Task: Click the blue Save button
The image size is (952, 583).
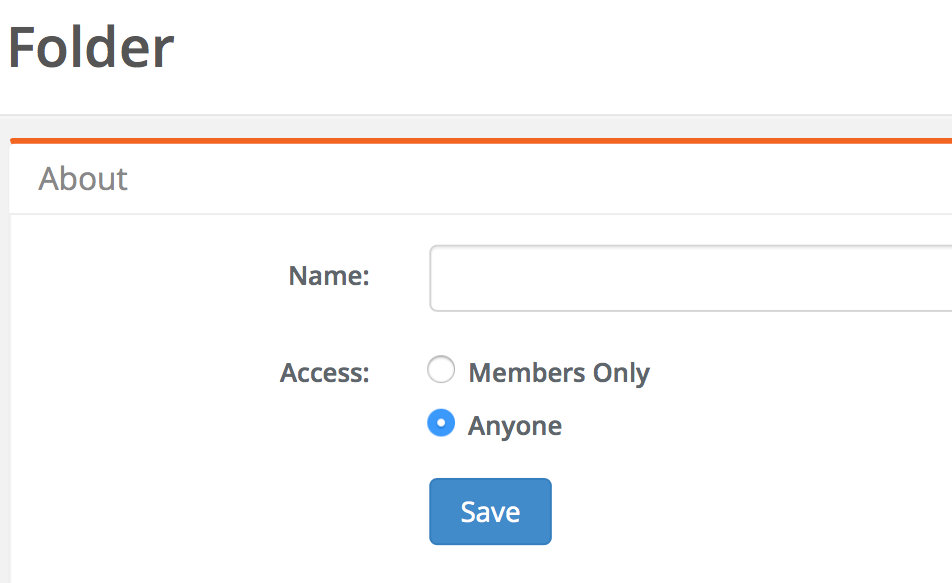Action: (490, 512)
